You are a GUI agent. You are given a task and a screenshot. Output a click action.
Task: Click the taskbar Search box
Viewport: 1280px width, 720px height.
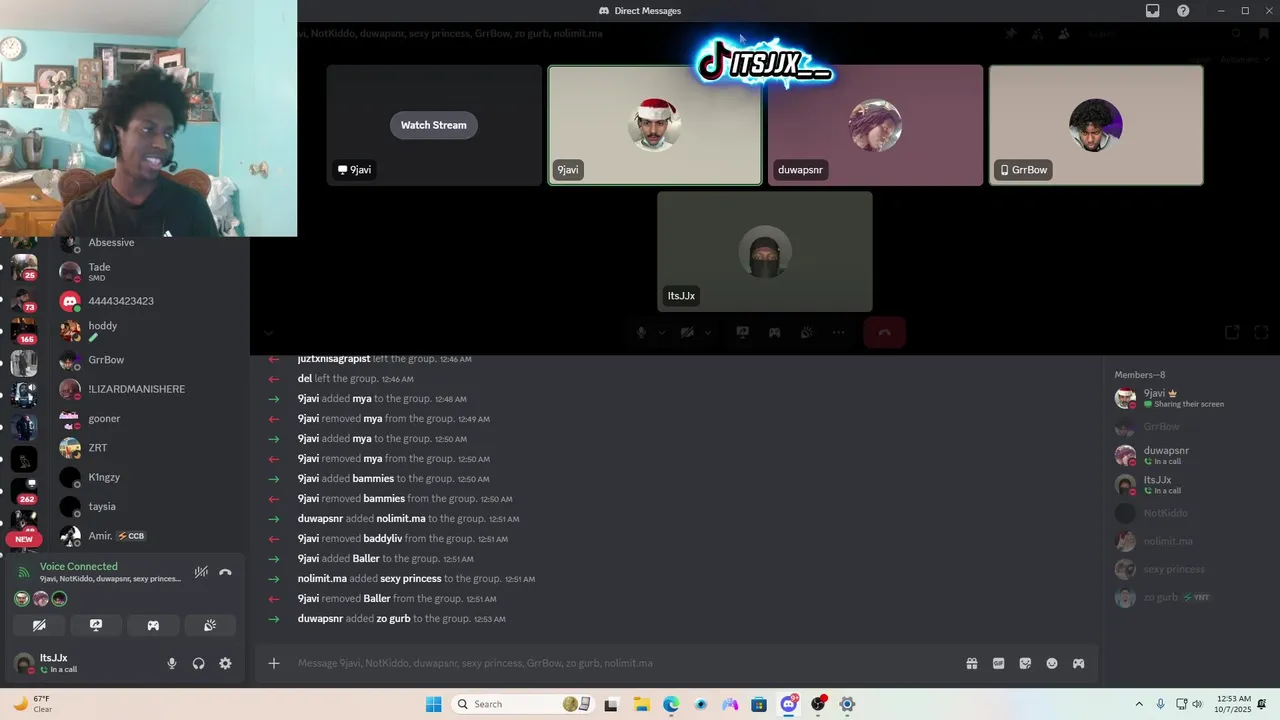click(523, 704)
